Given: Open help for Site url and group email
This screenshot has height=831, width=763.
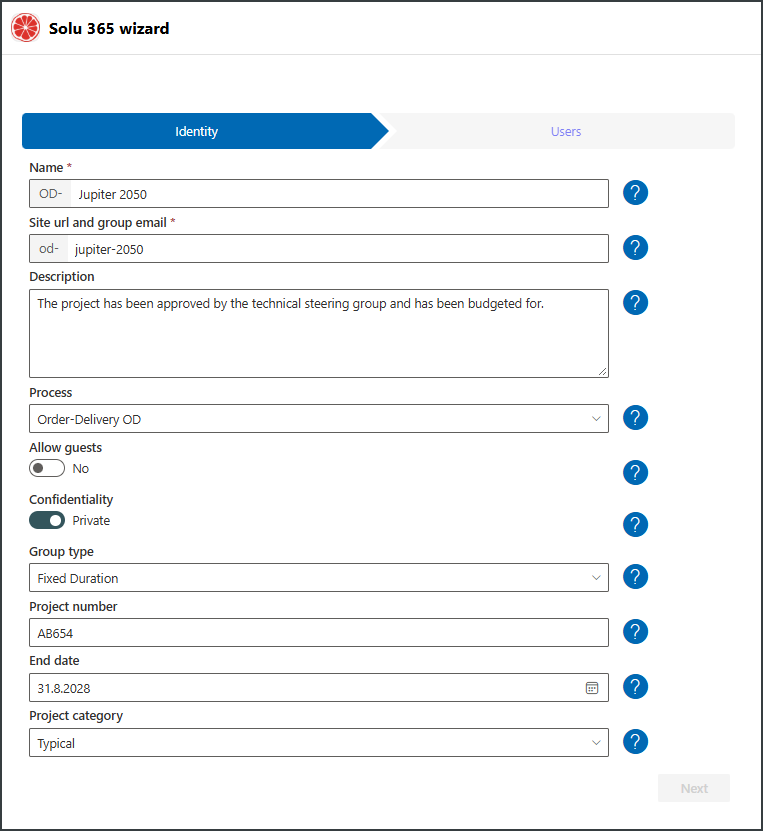Looking at the screenshot, I should point(635,247).
